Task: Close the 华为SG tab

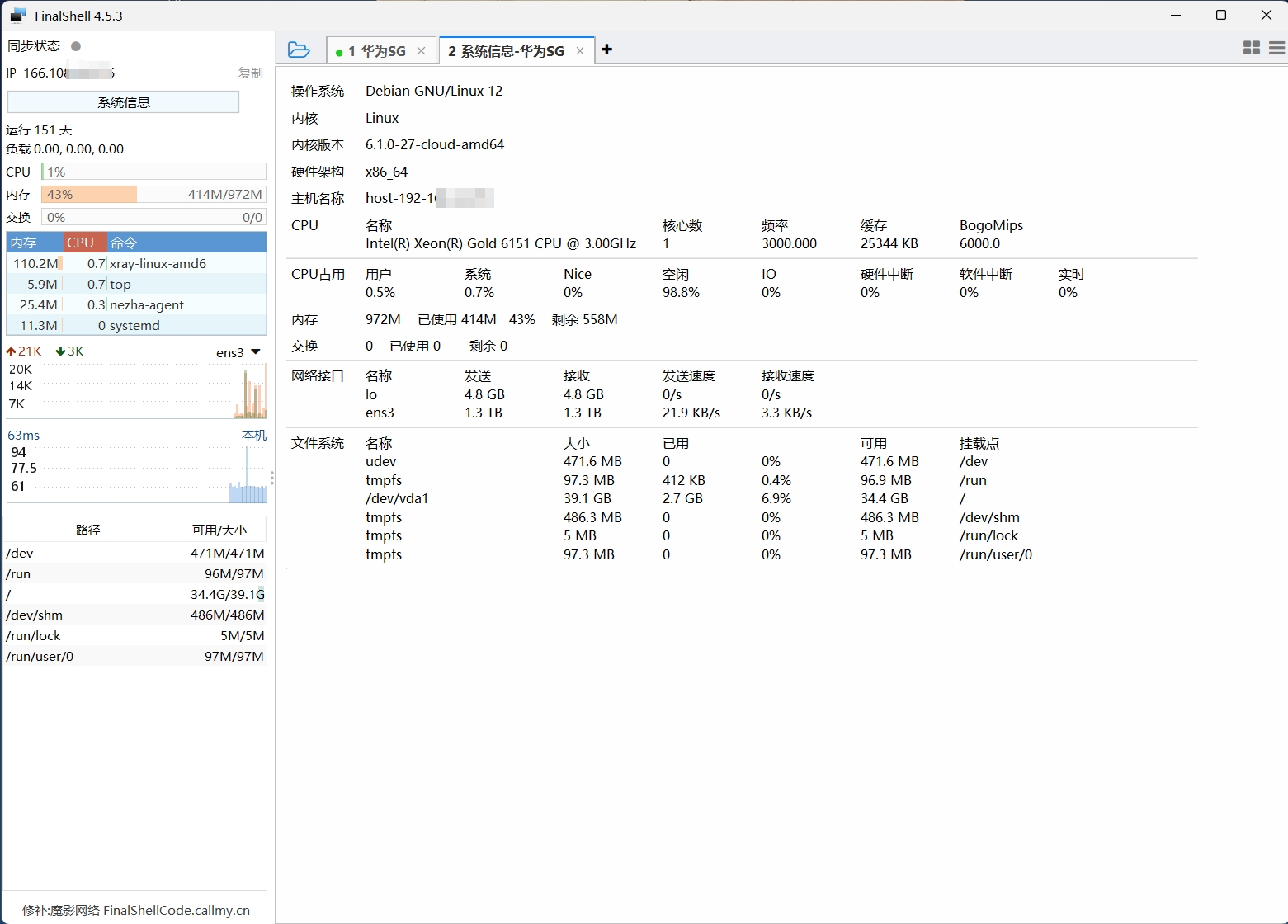Action: (421, 51)
